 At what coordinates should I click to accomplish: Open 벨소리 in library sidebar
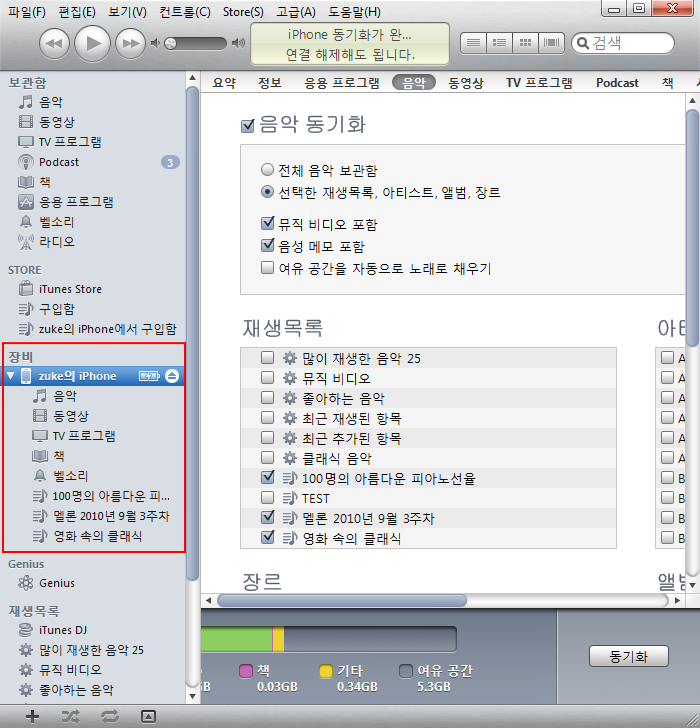57,222
